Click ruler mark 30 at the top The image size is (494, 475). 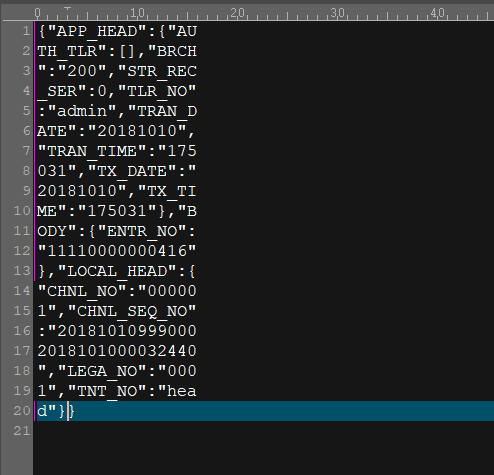pos(337,13)
